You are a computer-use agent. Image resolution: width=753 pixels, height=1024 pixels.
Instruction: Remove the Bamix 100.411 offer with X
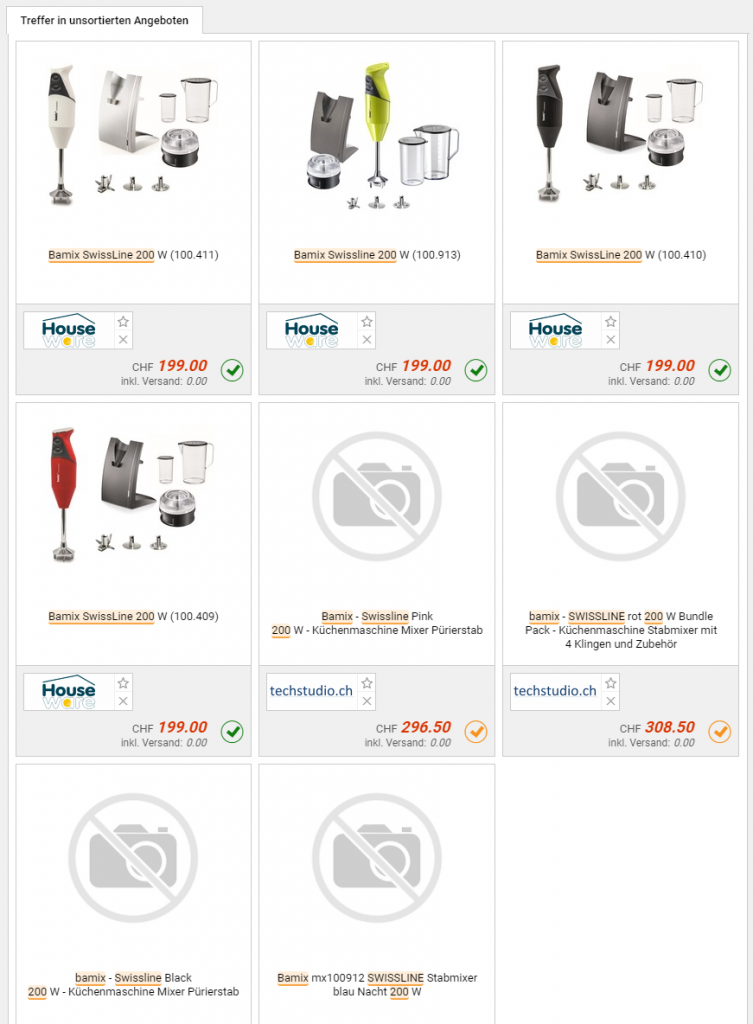pyautogui.click(x=123, y=340)
